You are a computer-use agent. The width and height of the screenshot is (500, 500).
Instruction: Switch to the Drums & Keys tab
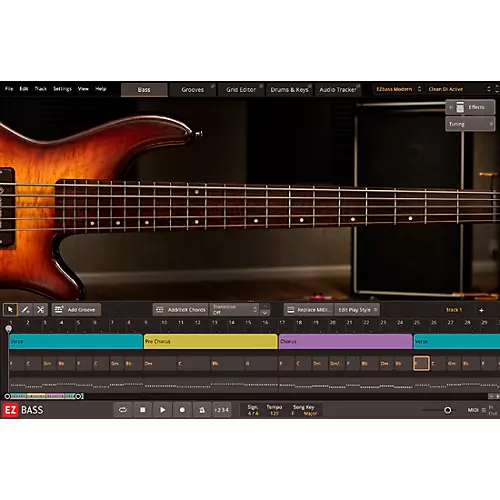(289, 90)
